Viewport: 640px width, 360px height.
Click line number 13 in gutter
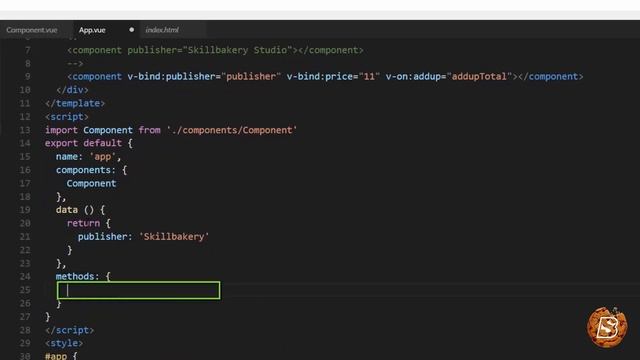pos(25,130)
